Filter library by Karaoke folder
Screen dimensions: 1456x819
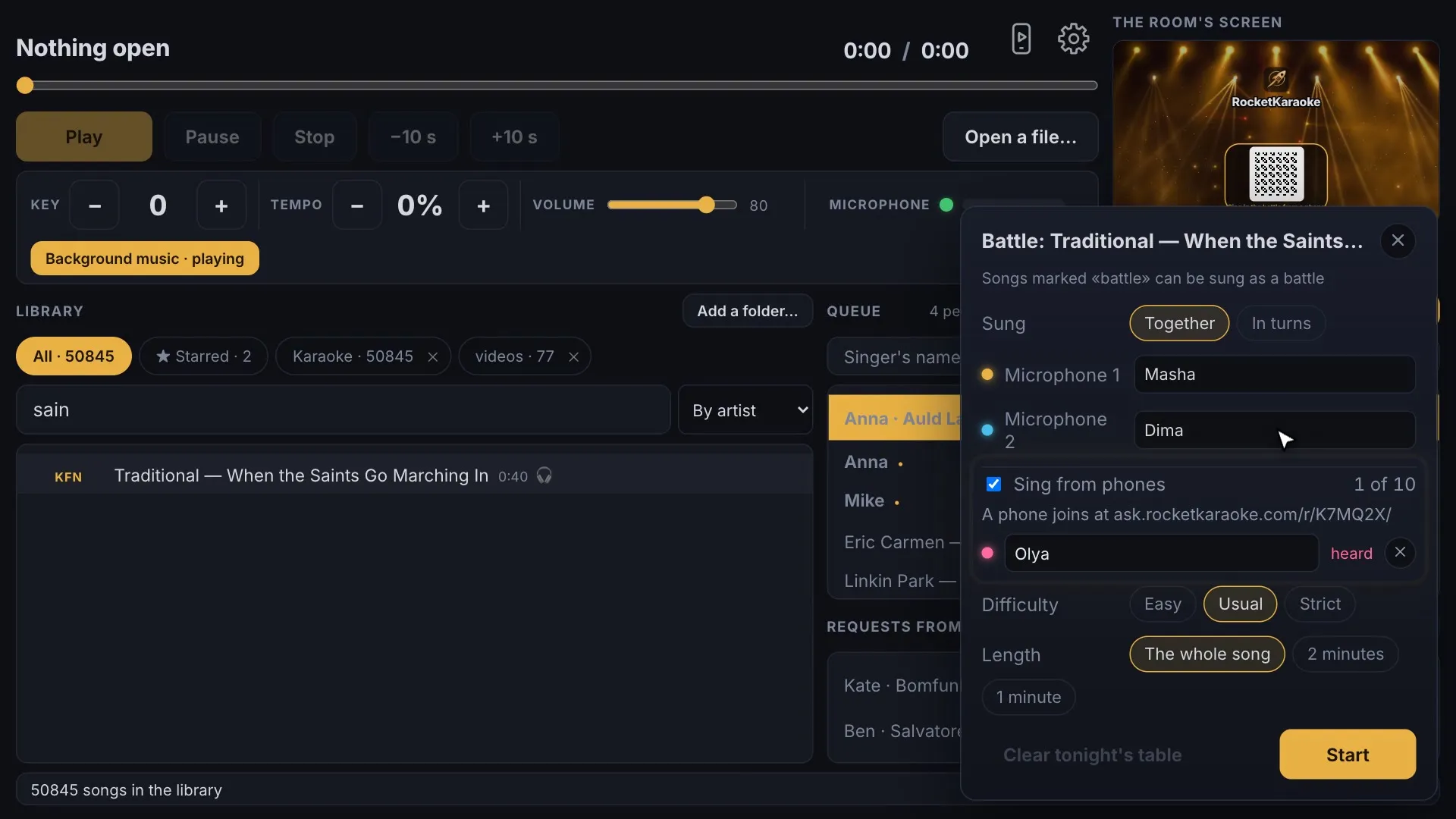353,356
